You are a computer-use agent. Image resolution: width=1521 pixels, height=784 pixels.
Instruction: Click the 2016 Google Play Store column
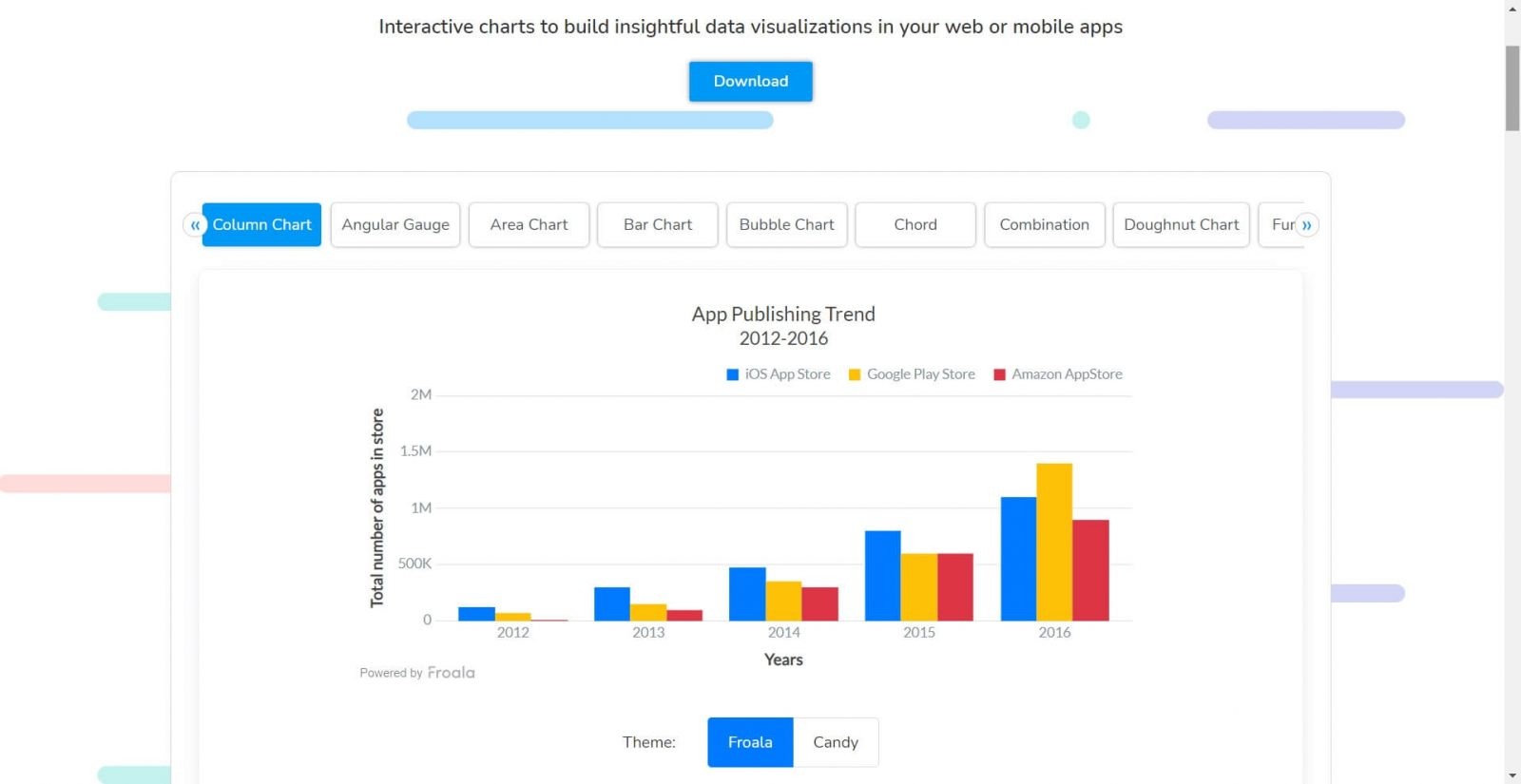click(1054, 542)
